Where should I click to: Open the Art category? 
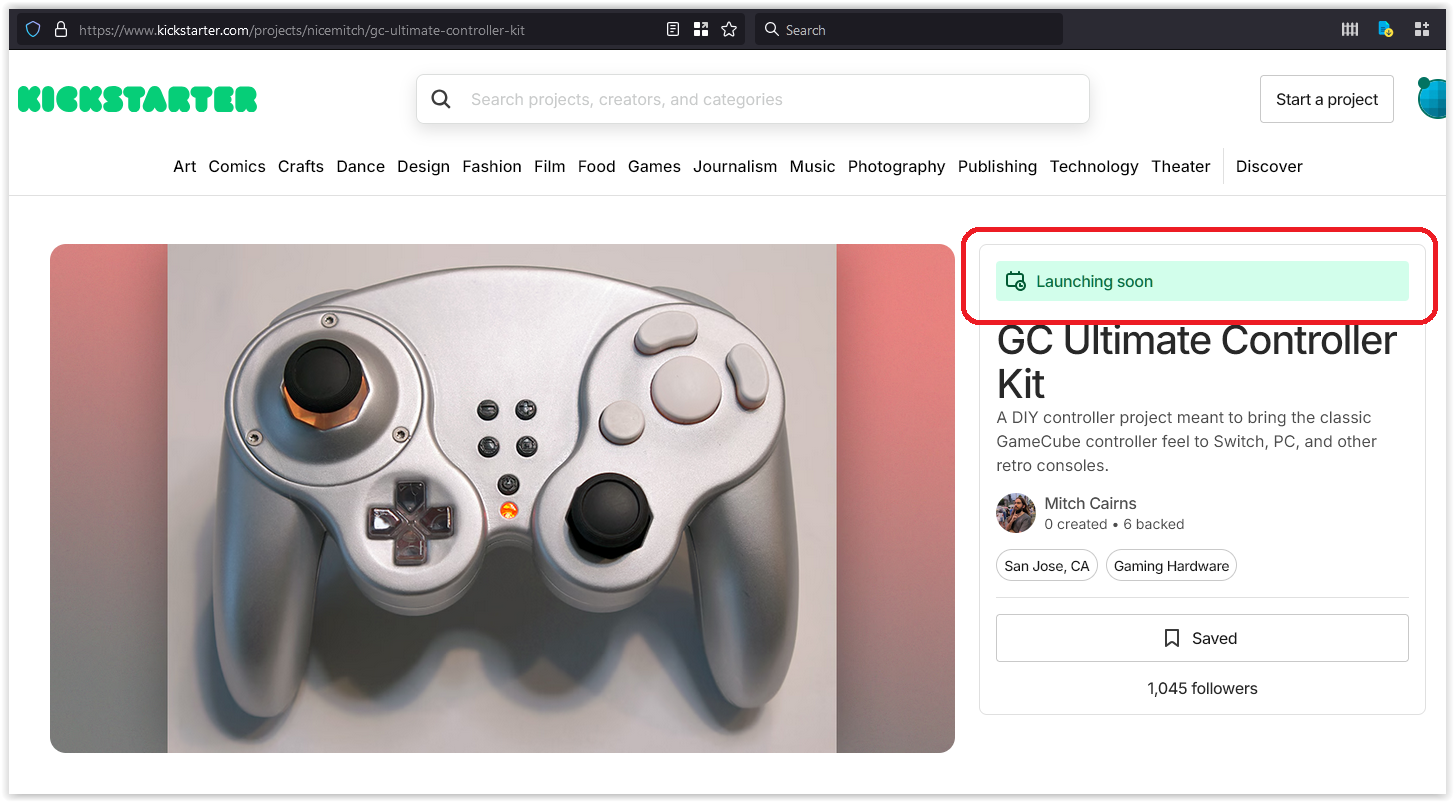(x=185, y=166)
